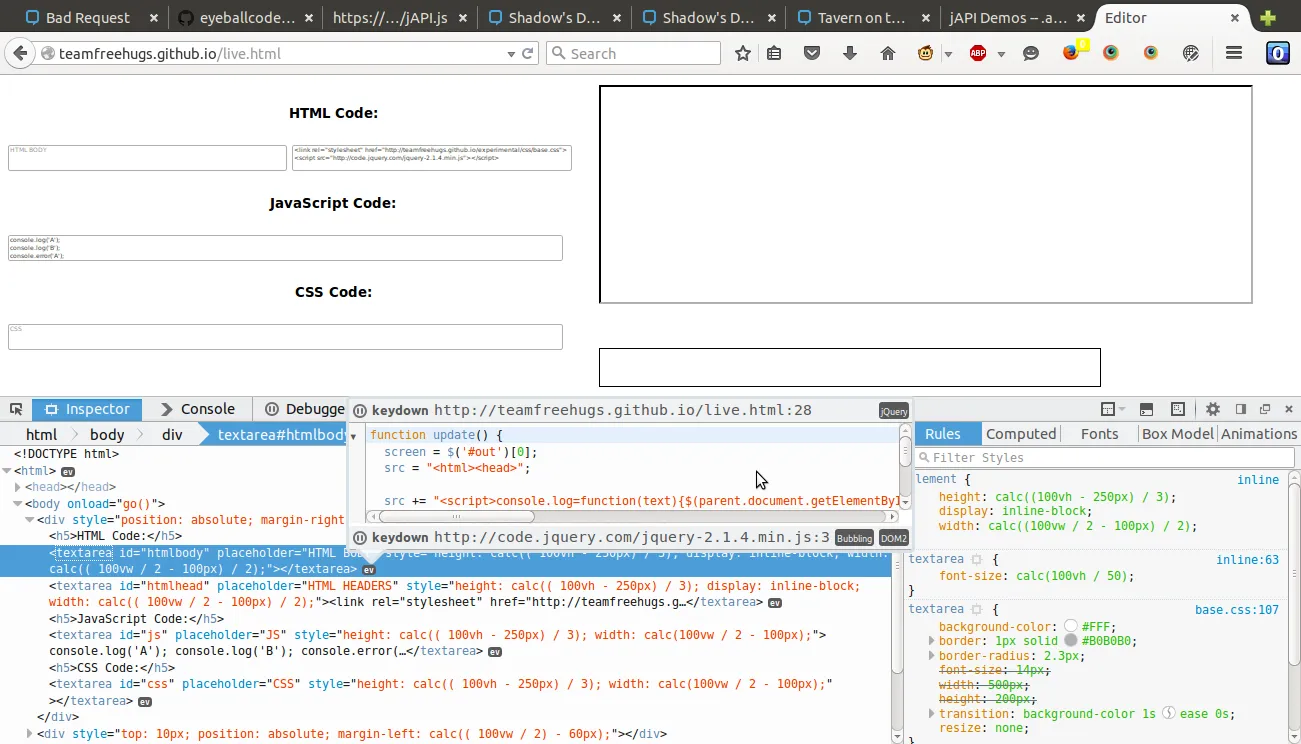The height and width of the screenshot is (744, 1301).
Task: Click the JavaScript code textarea on page
Action: pos(285,248)
